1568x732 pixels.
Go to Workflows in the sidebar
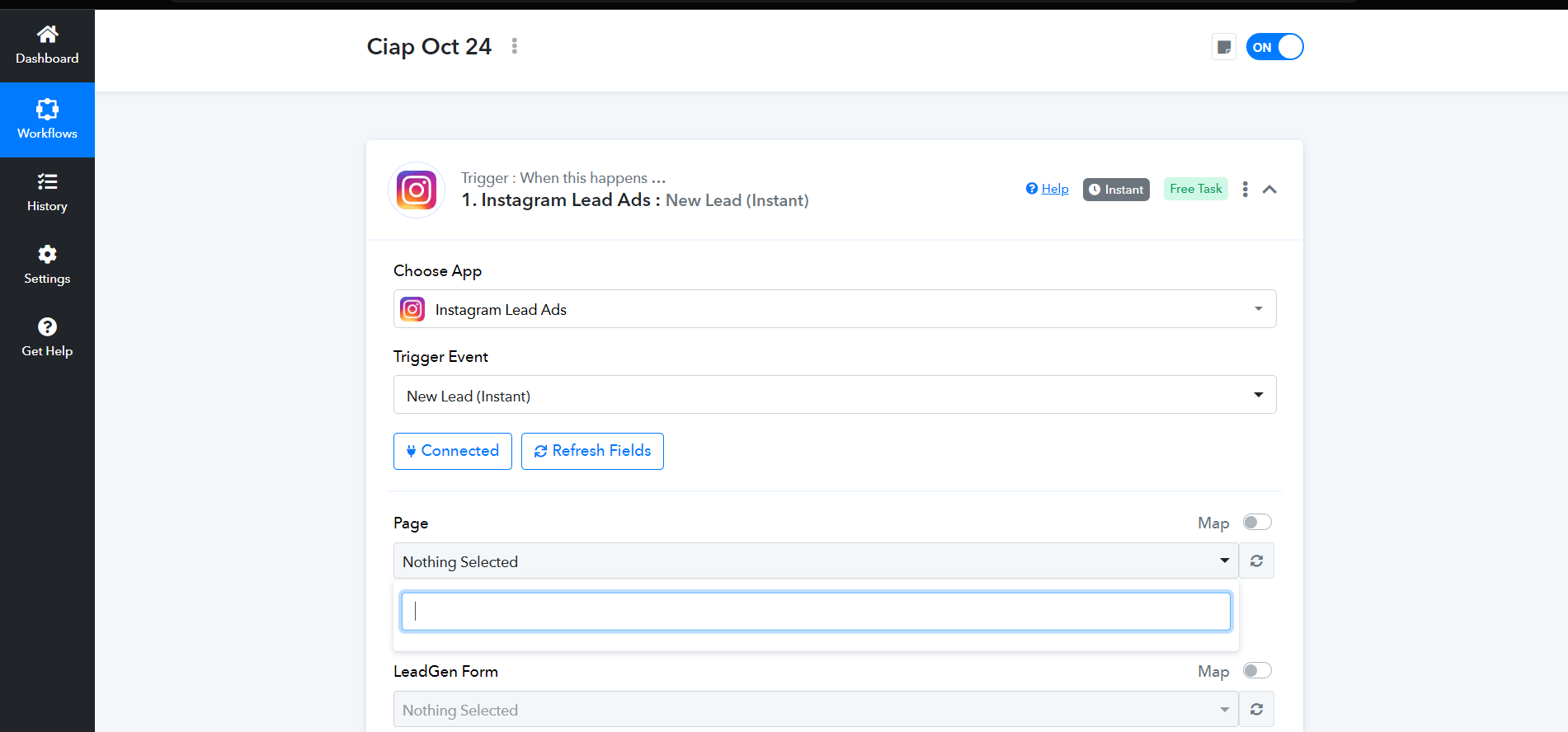pyautogui.click(x=47, y=120)
